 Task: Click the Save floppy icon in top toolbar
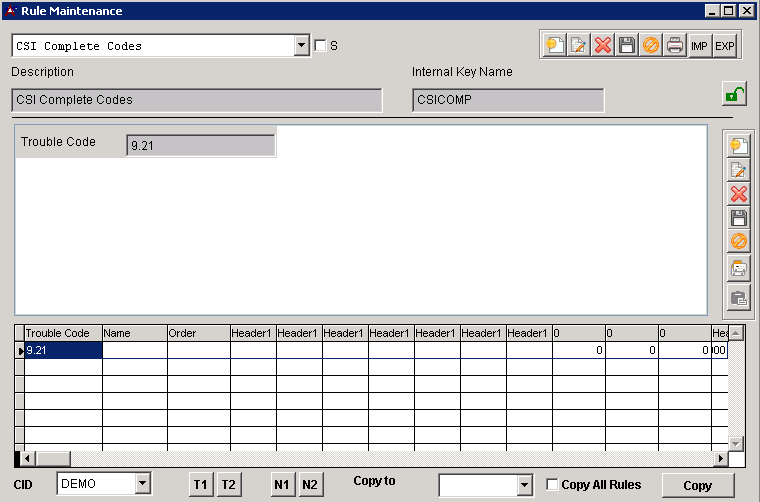(x=627, y=46)
